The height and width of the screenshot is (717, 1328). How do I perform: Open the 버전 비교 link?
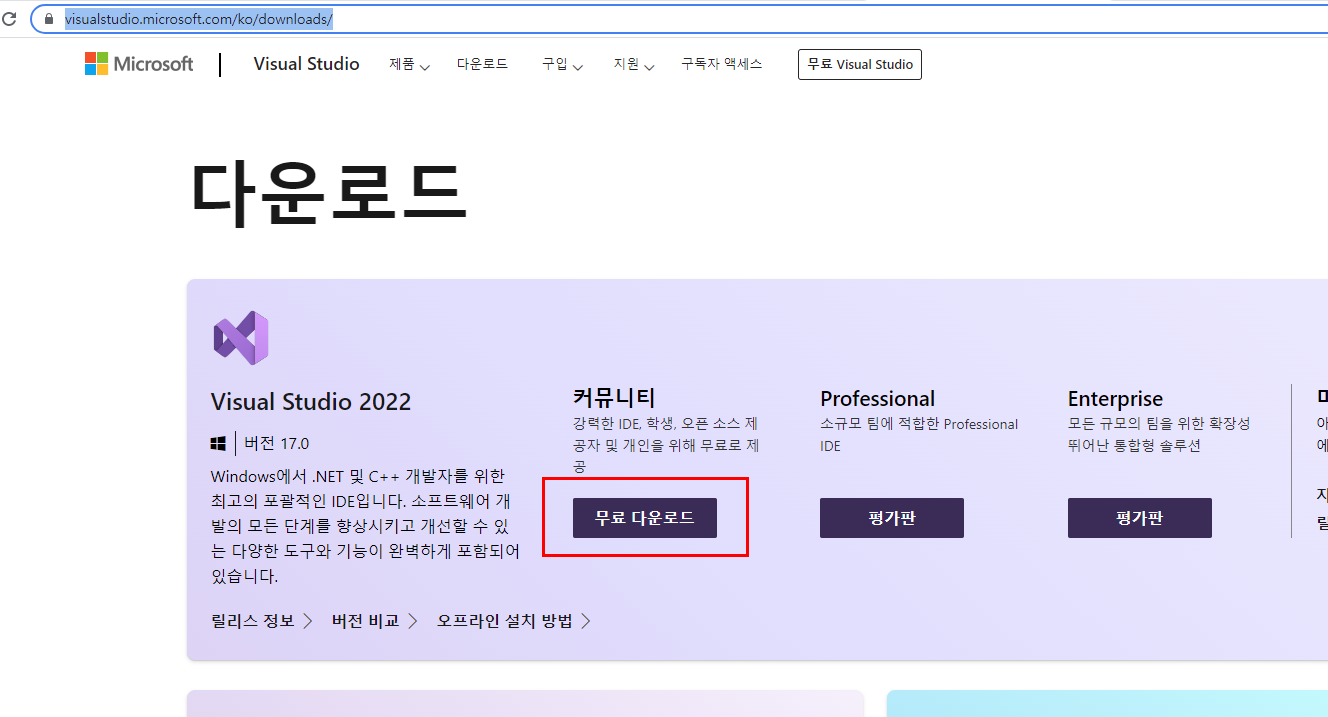point(375,621)
